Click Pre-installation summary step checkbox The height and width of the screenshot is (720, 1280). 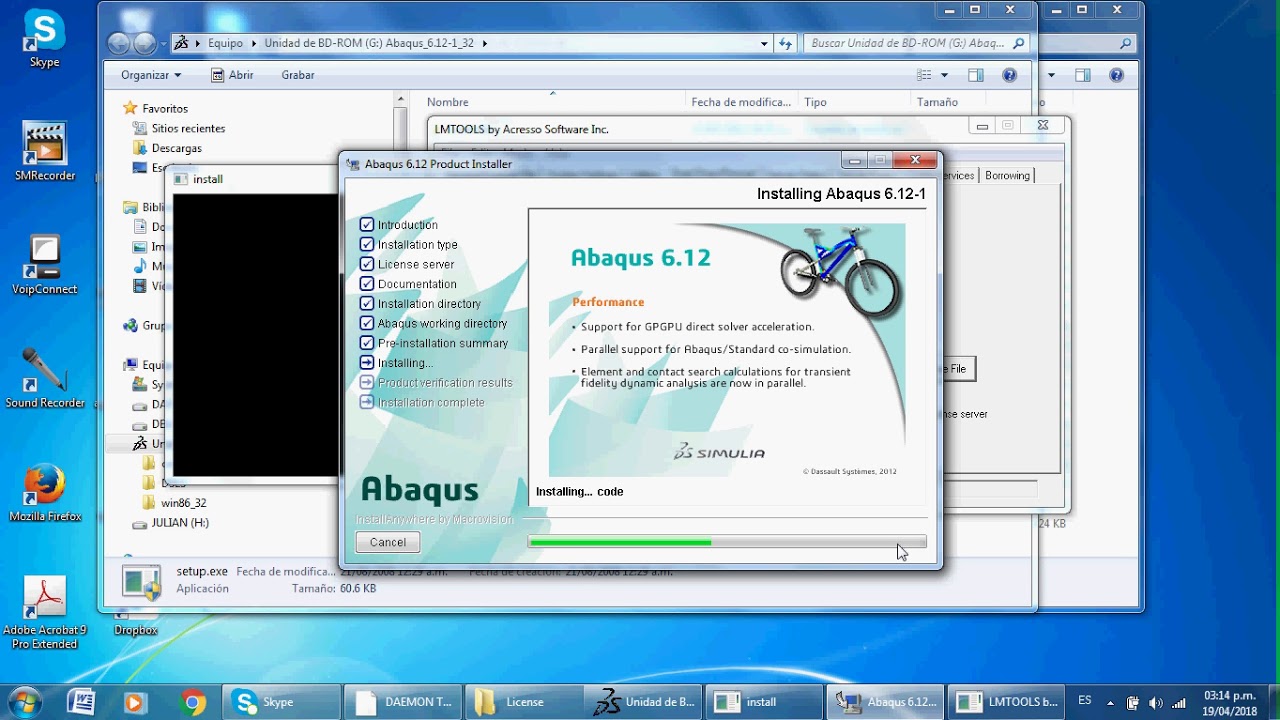click(366, 343)
